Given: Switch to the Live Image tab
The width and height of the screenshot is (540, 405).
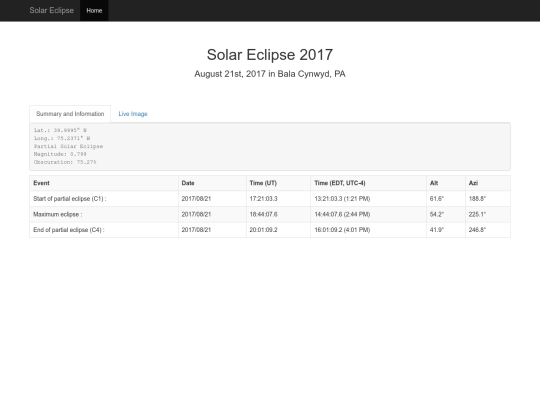Looking at the screenshot, I should click(x=133, y=114).
